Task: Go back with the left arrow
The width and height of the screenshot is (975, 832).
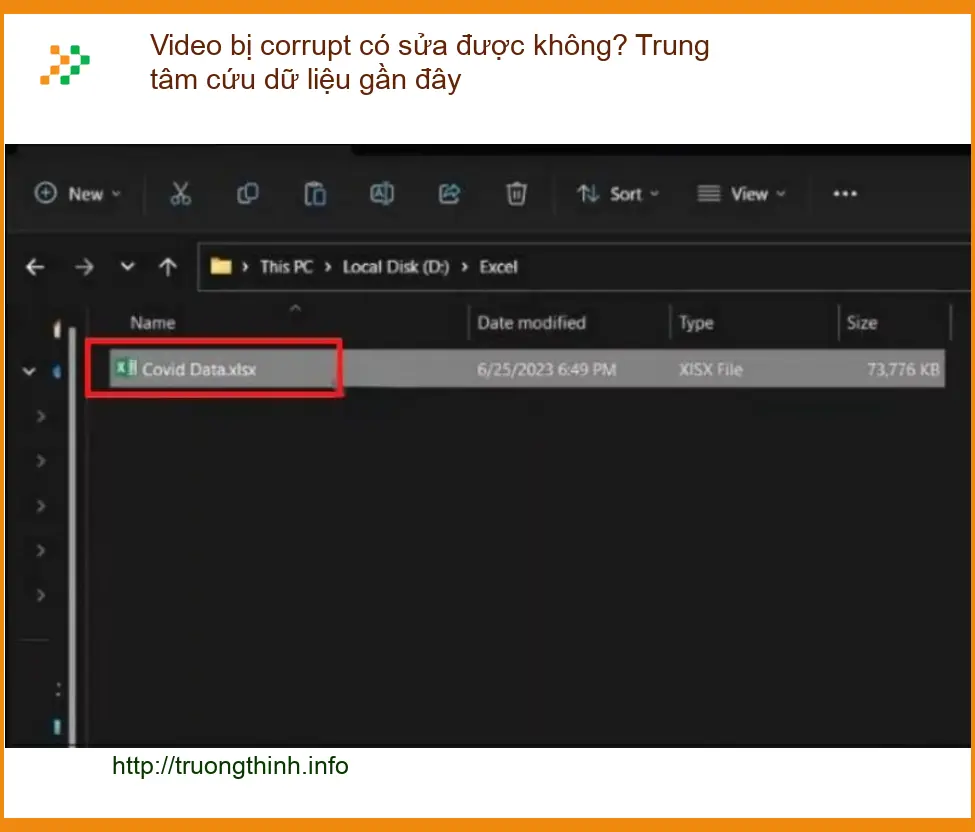Action: pos(35,267)
